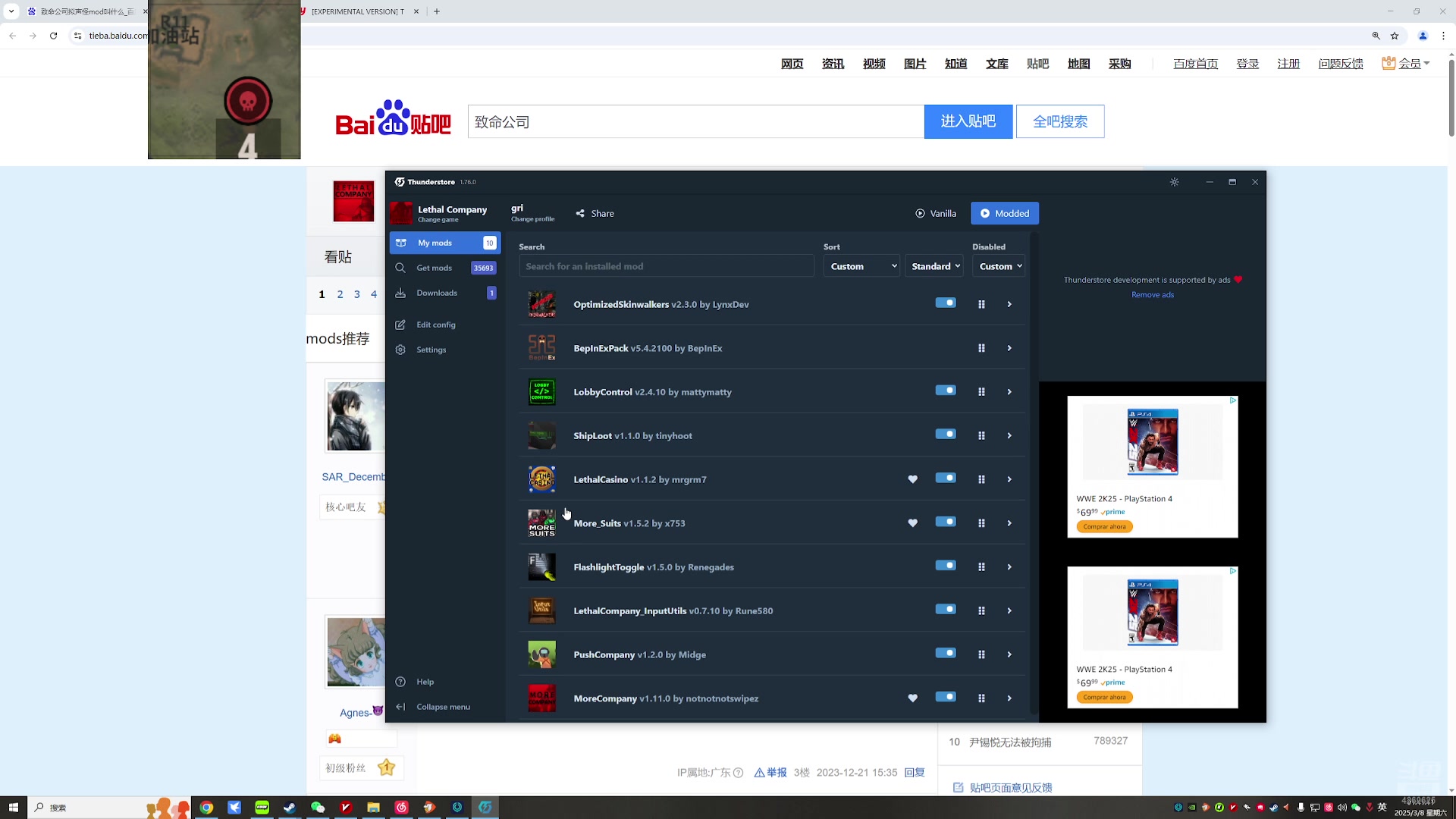
Task: Open the Thunderstore theme toggle sun icon
Action: point(1174,182)
